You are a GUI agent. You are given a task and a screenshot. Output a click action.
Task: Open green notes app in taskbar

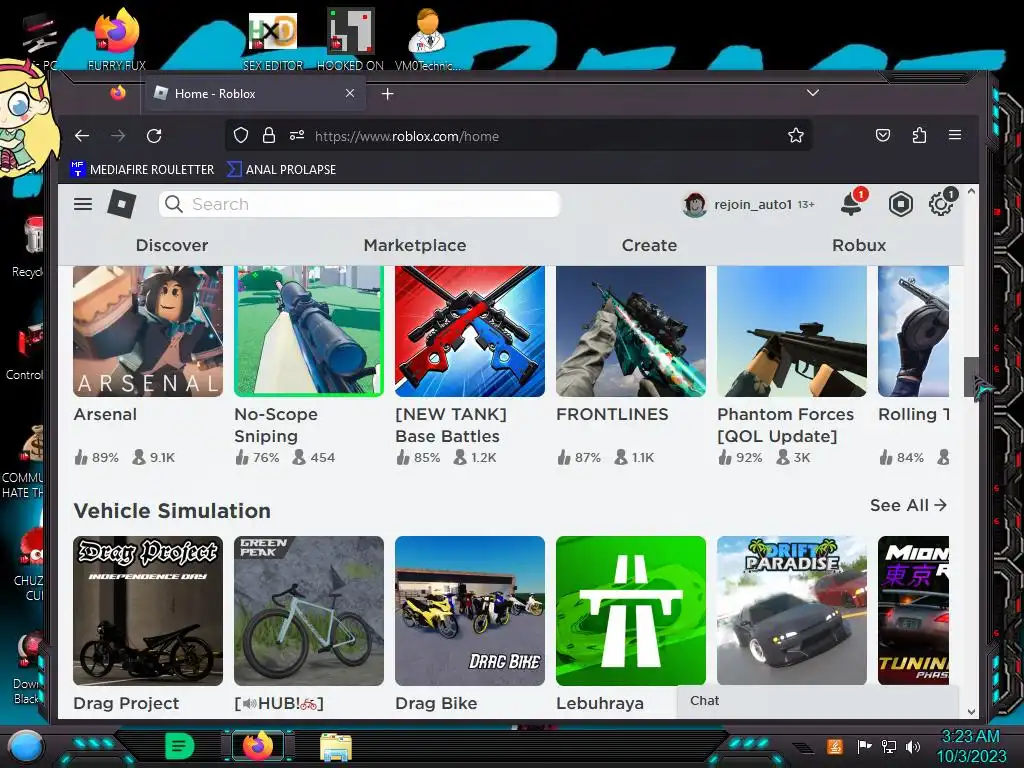click(180, 746)
